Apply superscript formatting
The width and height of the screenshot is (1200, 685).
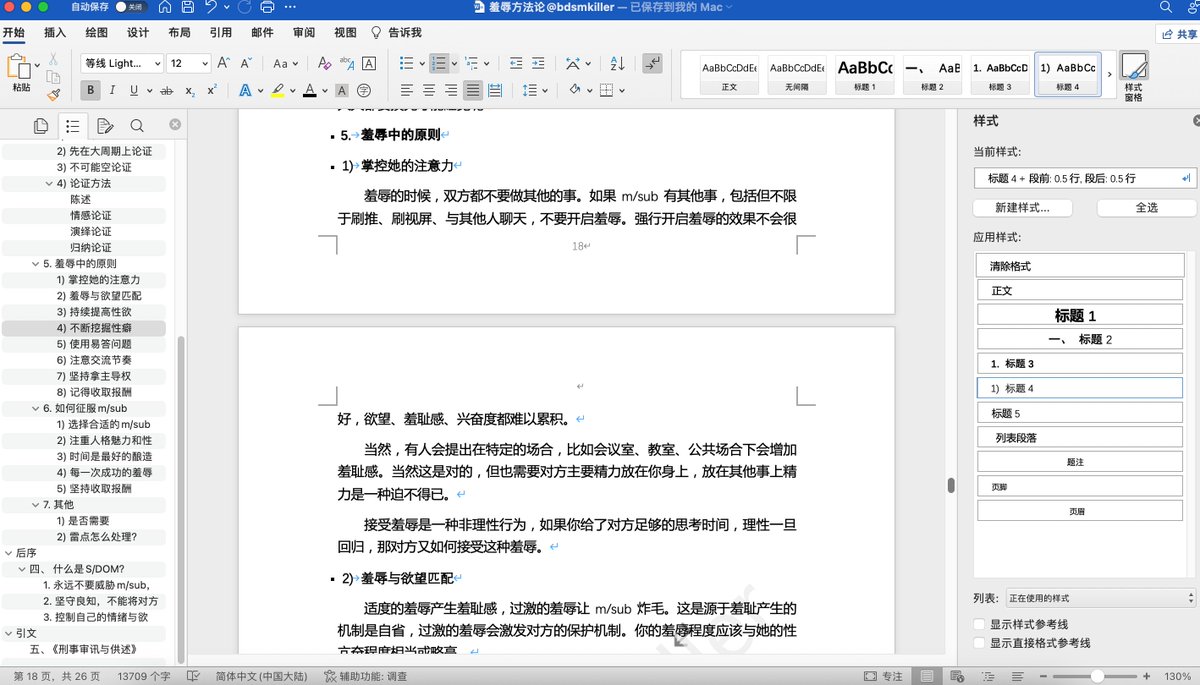(x=212, y=90)
